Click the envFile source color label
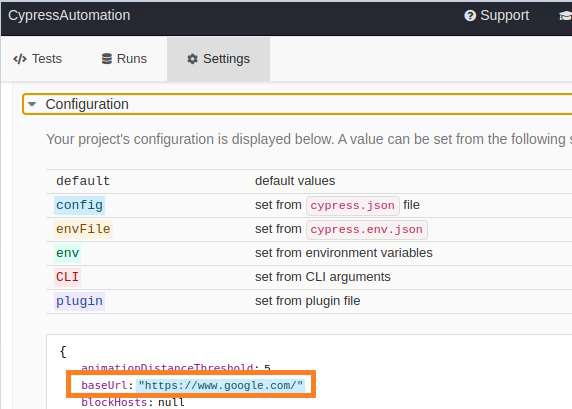Screen dimensions: 572x409 (83, 229)
